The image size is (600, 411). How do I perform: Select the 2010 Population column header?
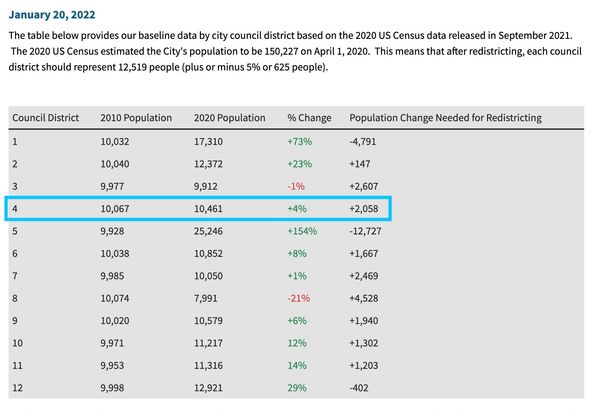[136, 118]
